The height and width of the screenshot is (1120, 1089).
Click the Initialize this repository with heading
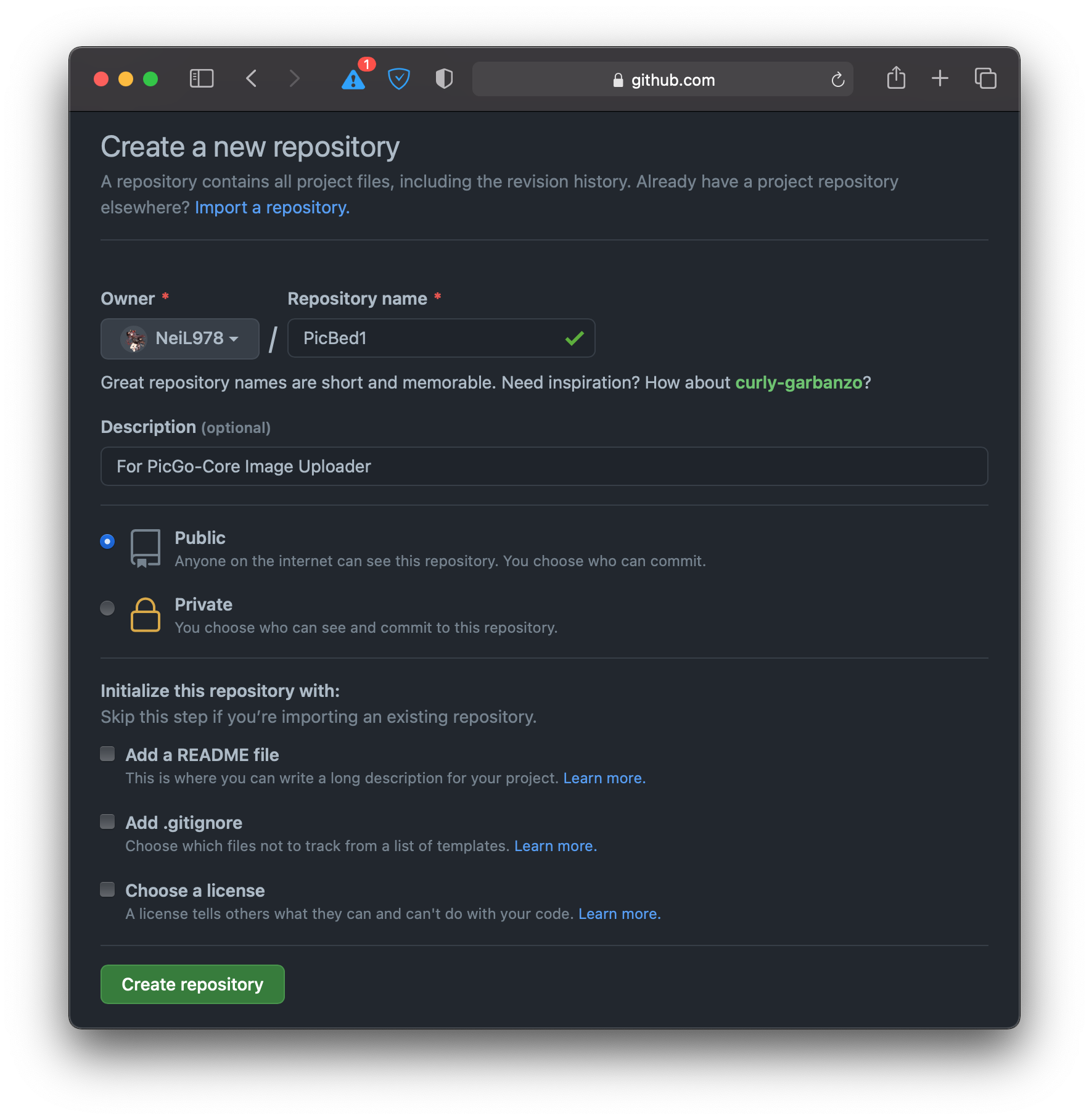(x=220, y=691)
